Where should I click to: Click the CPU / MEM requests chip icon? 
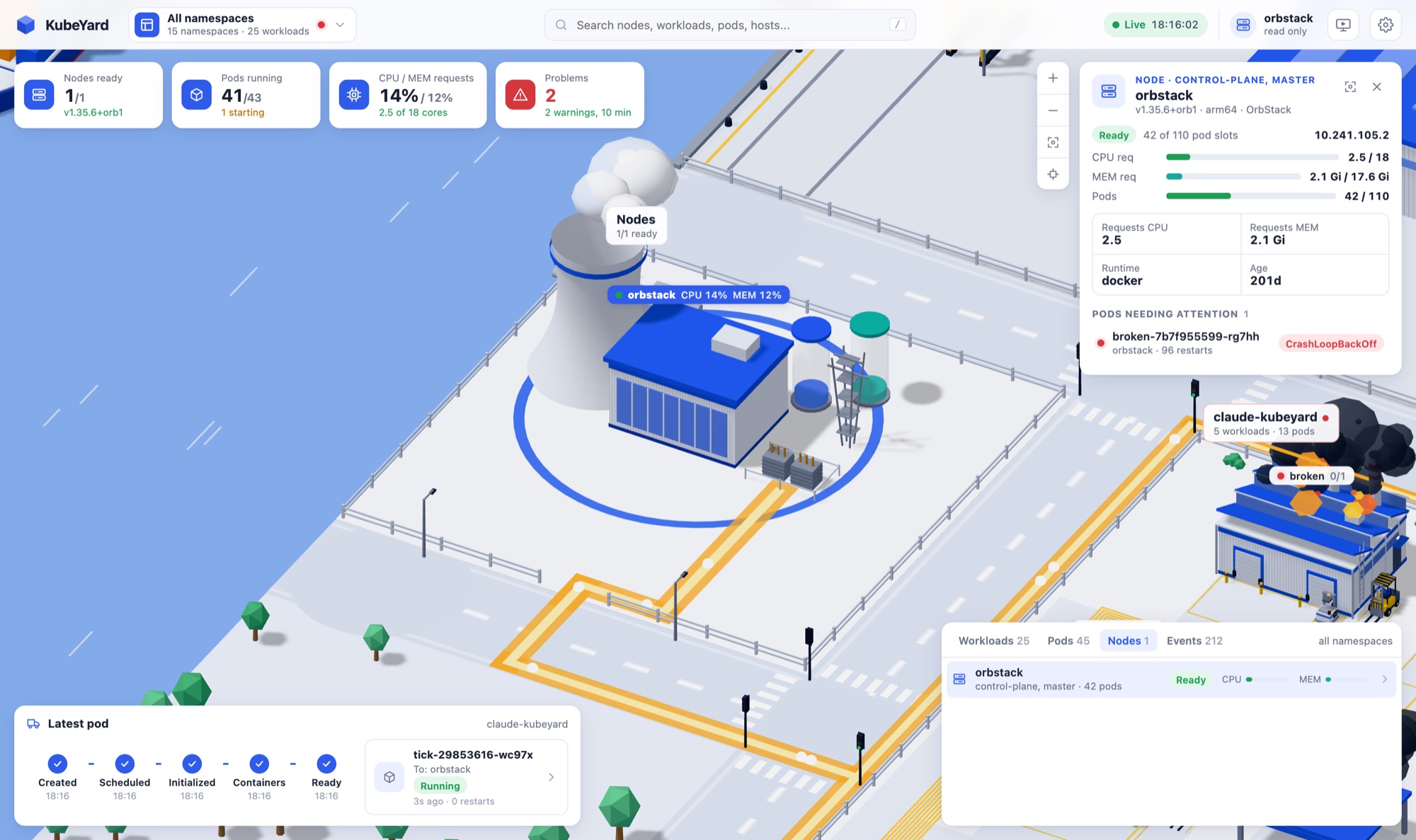tap(354, 95)
